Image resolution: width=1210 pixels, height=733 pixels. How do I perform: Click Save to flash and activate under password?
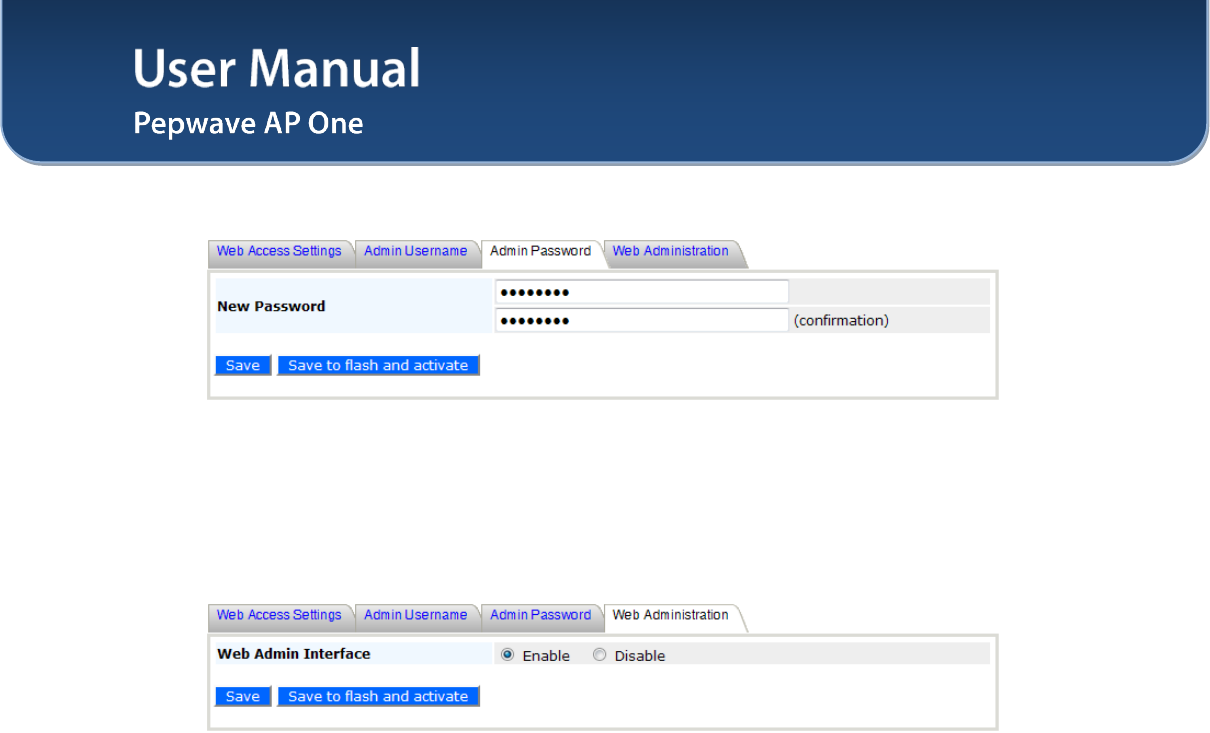coord(379,365)
